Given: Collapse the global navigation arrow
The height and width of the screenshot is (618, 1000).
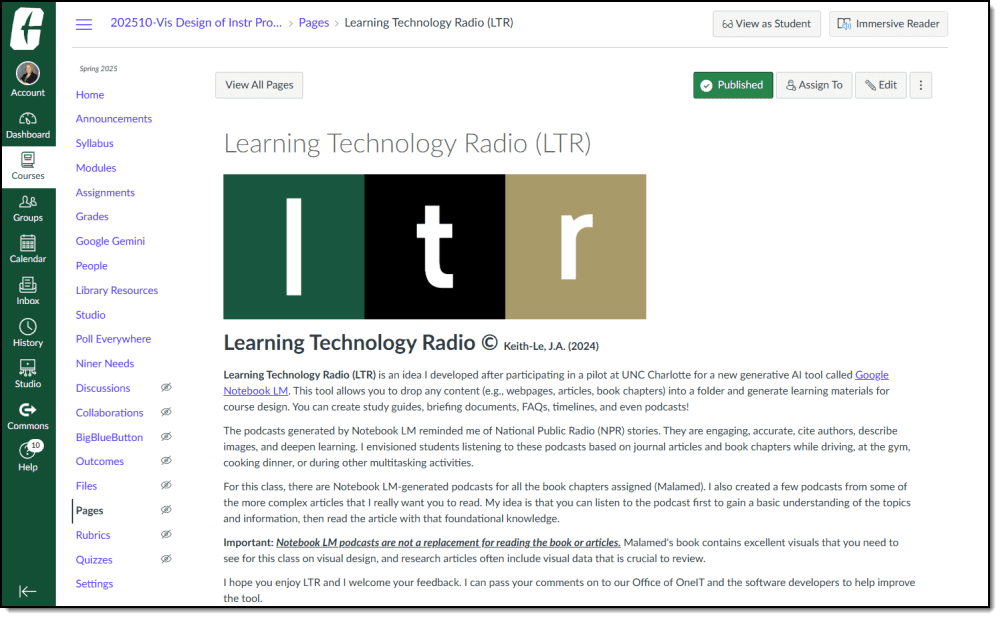Looking at the screenshot, I should [x=28, y=591].
